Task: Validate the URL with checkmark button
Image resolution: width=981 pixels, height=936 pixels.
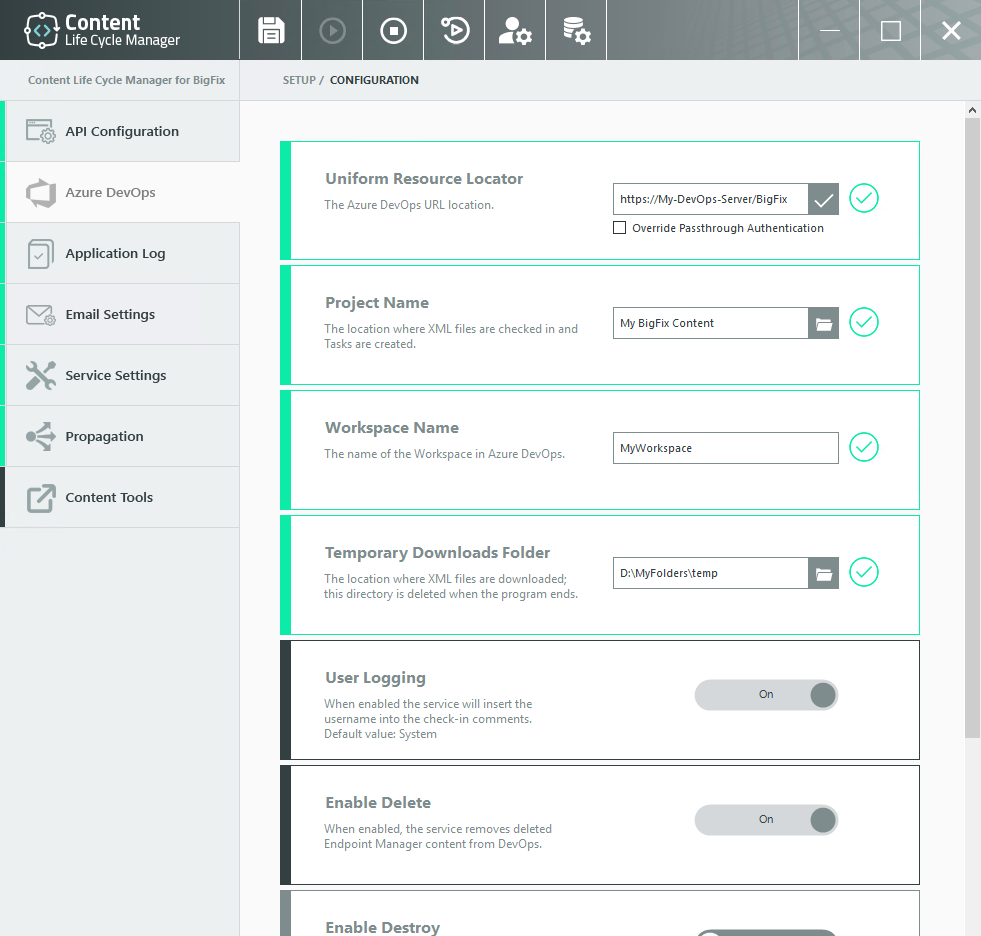Action: pos(823,199)
